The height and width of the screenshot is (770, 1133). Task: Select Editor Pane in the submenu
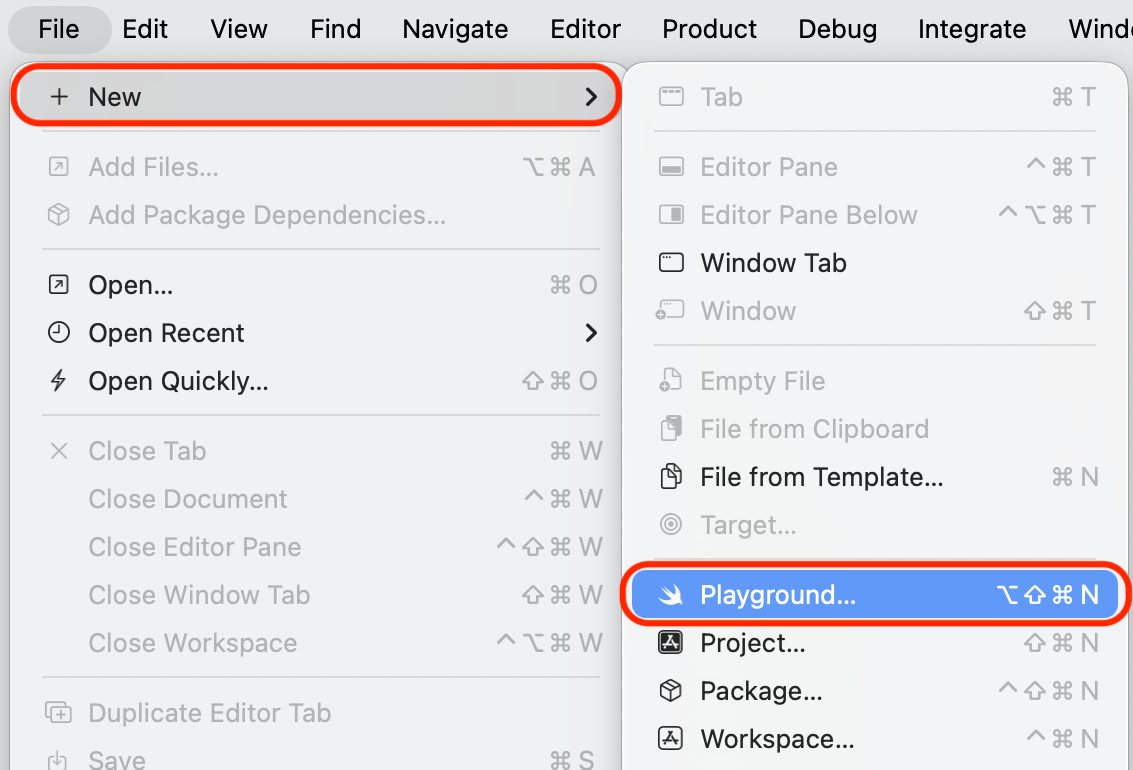click(876, 167)
